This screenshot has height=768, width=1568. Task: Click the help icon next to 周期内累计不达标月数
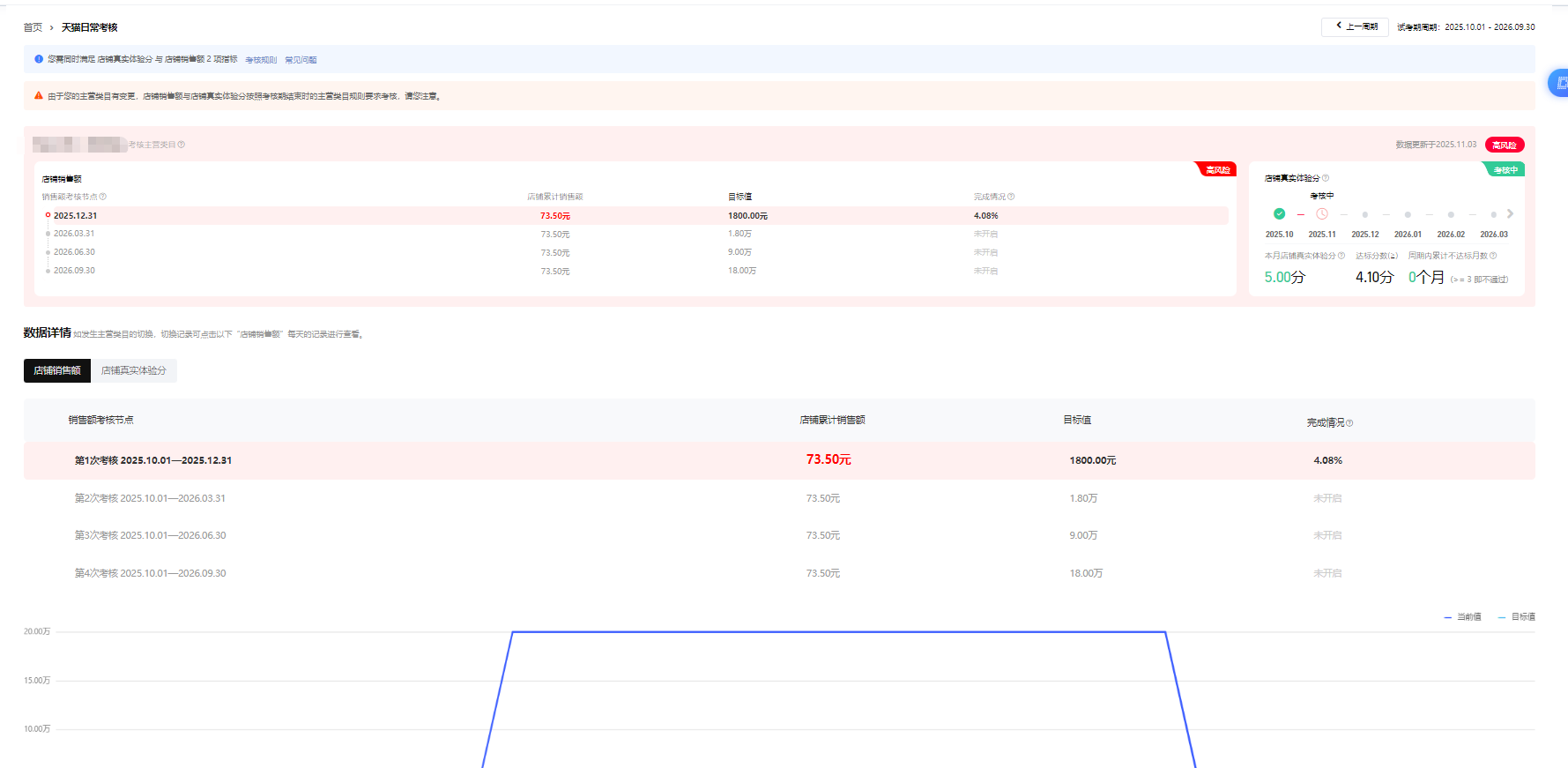[x=1493, y=256]
